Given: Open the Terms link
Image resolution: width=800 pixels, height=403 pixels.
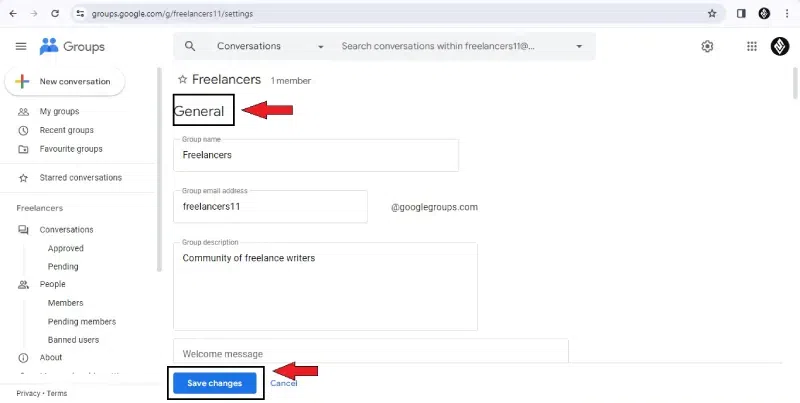Looking at the screenshot, I should coord(57,393).
